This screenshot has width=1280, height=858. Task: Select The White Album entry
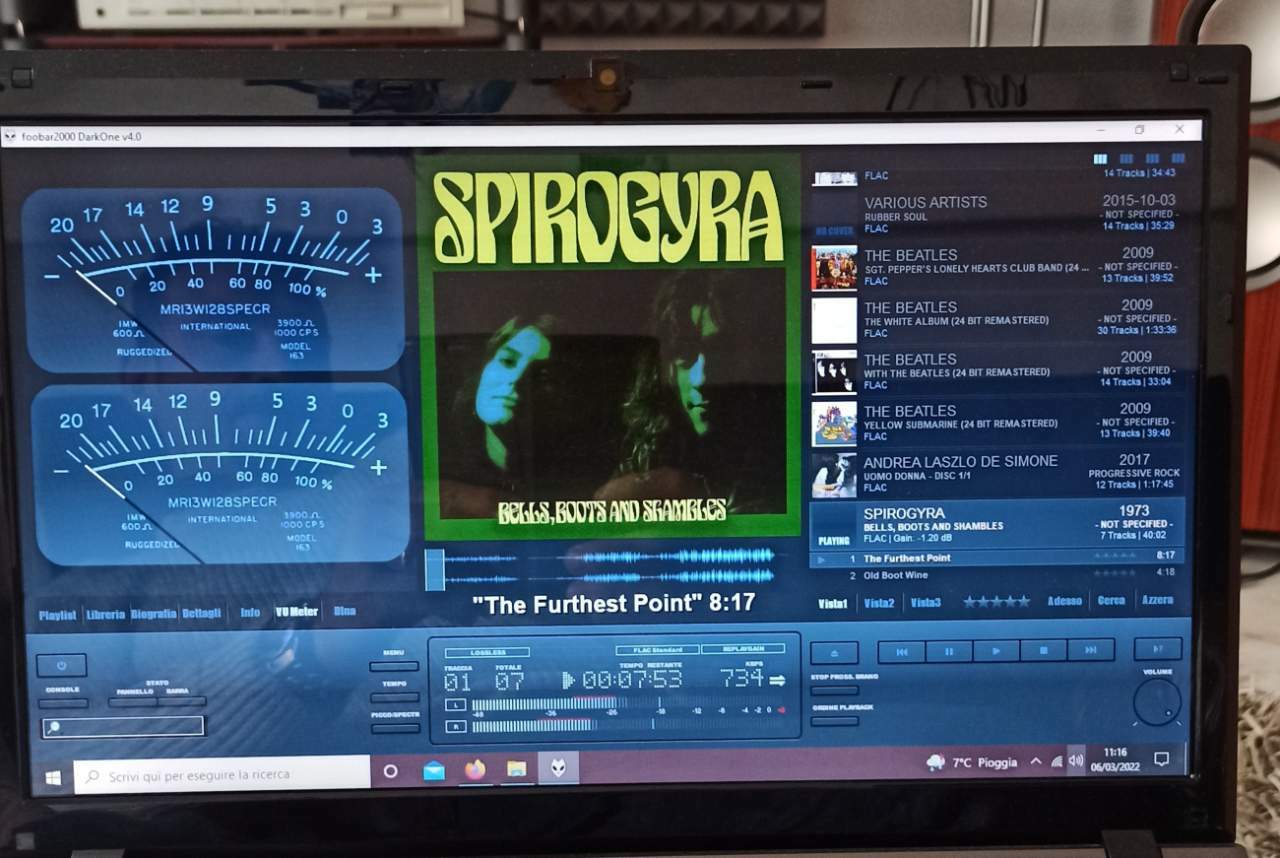pos(997,320)
